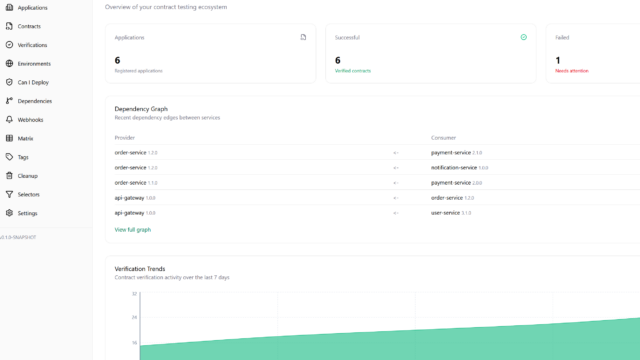Click the Dependencies branch icon

click(9, 101)
